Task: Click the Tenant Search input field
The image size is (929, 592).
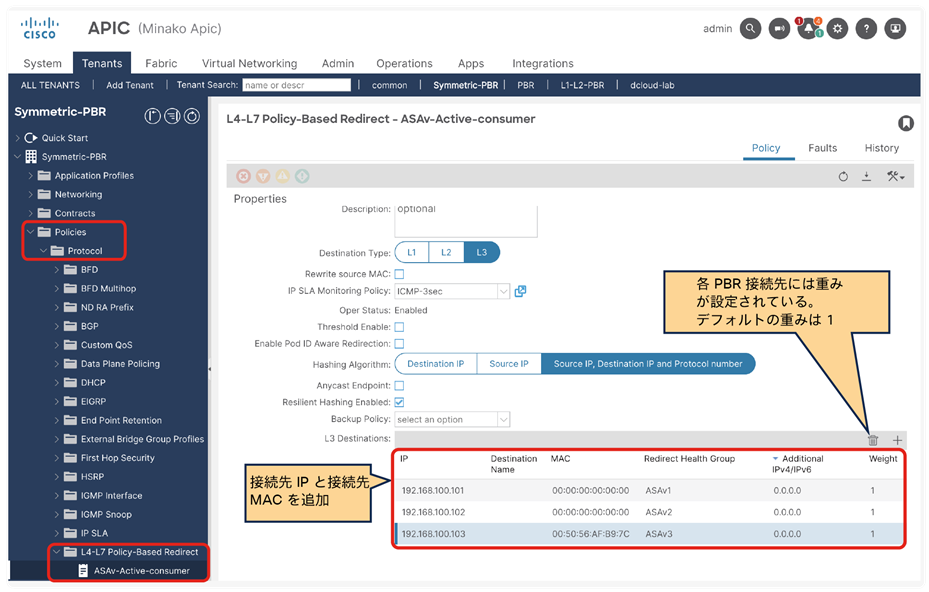Action: tap(296, 85)
